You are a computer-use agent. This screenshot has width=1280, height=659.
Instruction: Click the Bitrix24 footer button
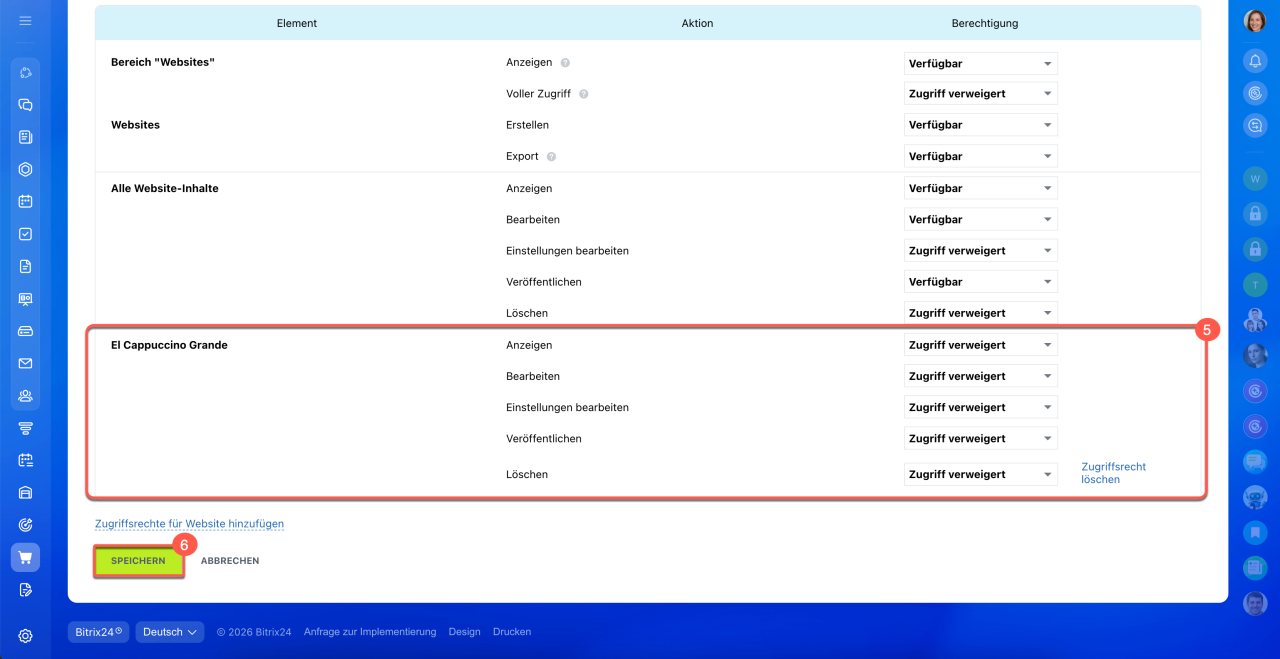98,632
